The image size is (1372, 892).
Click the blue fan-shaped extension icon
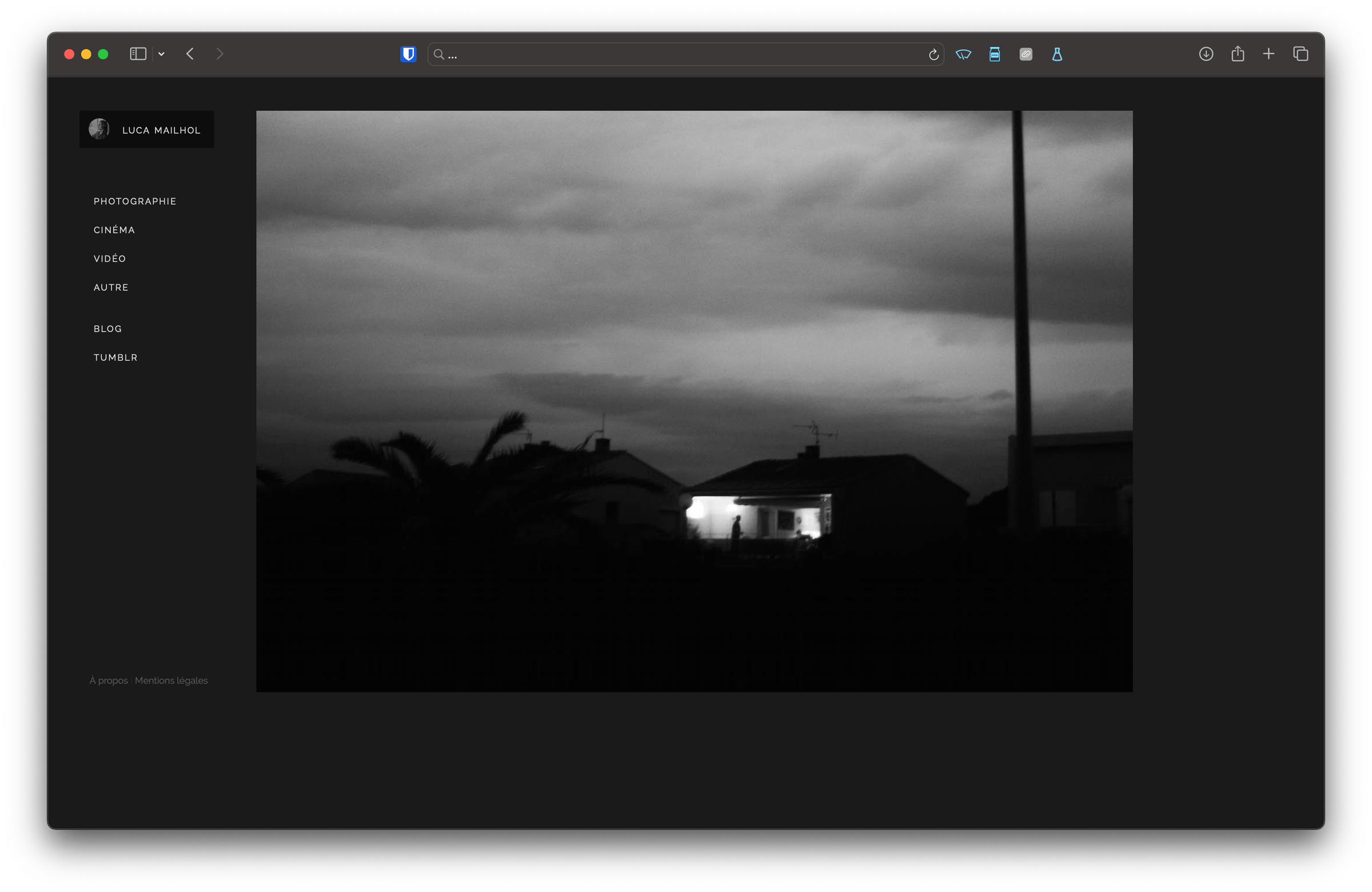coord(963,55)
